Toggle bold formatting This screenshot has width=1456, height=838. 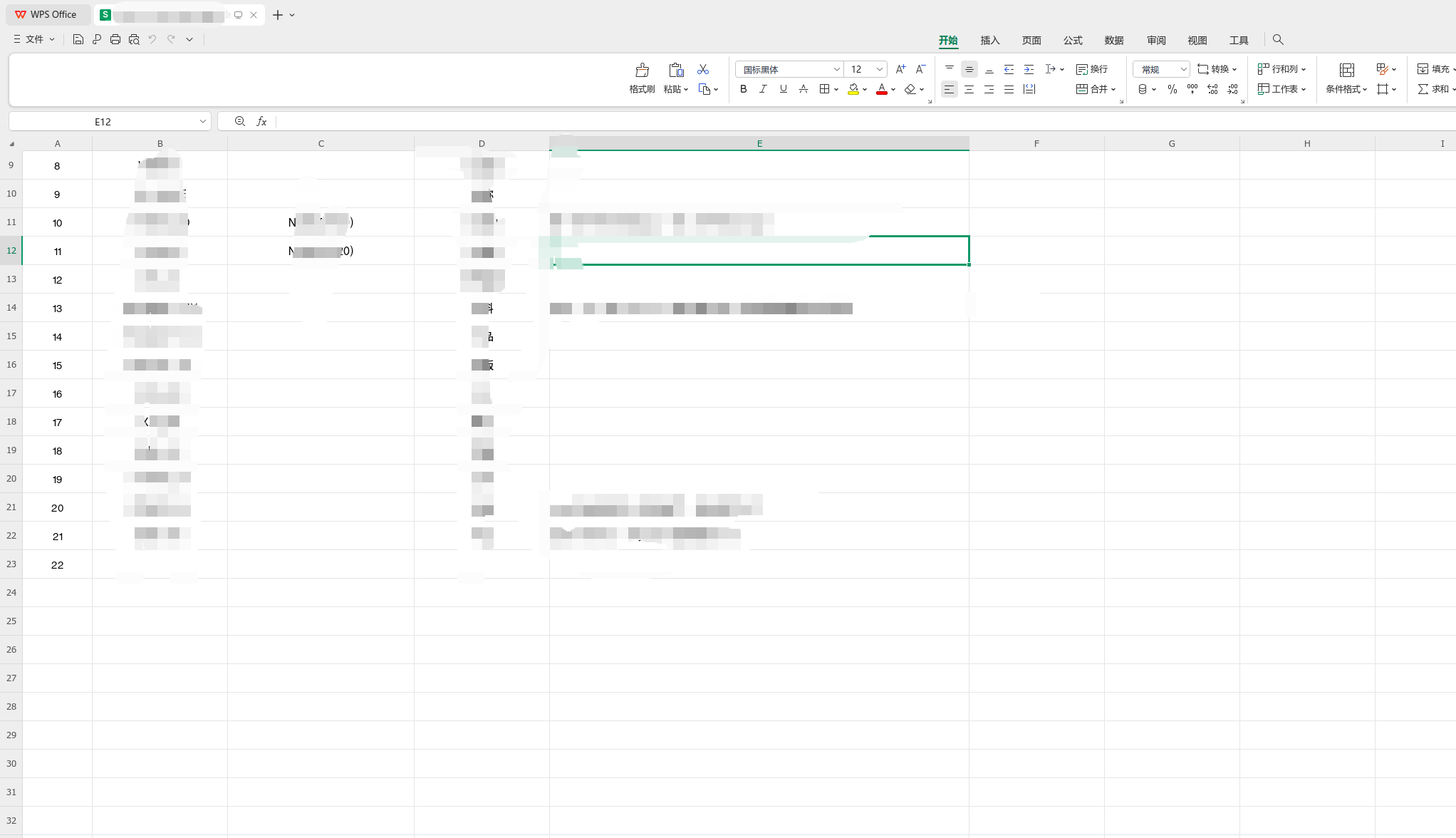(743, 89)
